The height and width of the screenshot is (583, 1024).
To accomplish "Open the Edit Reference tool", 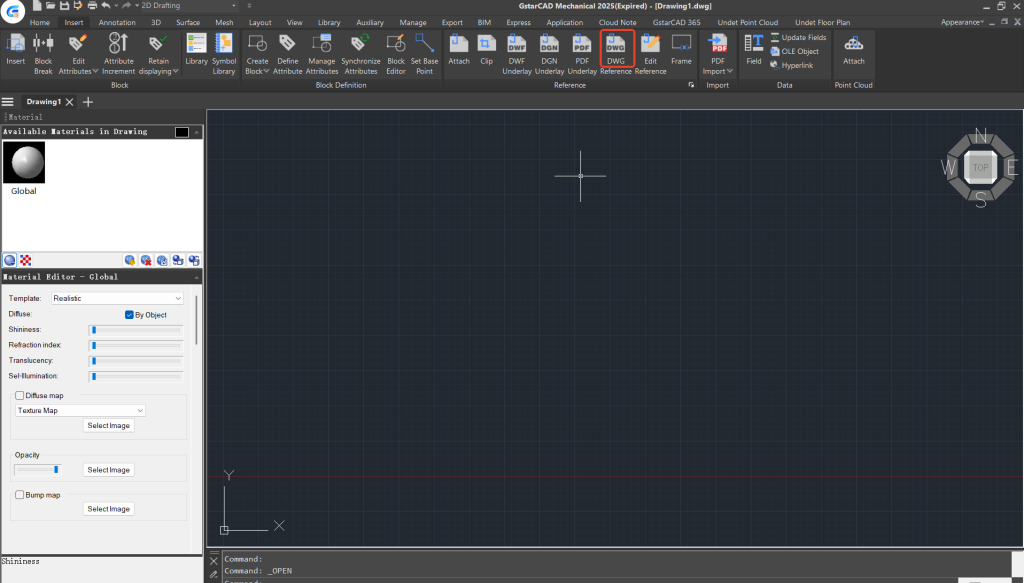I will (650, 54).
